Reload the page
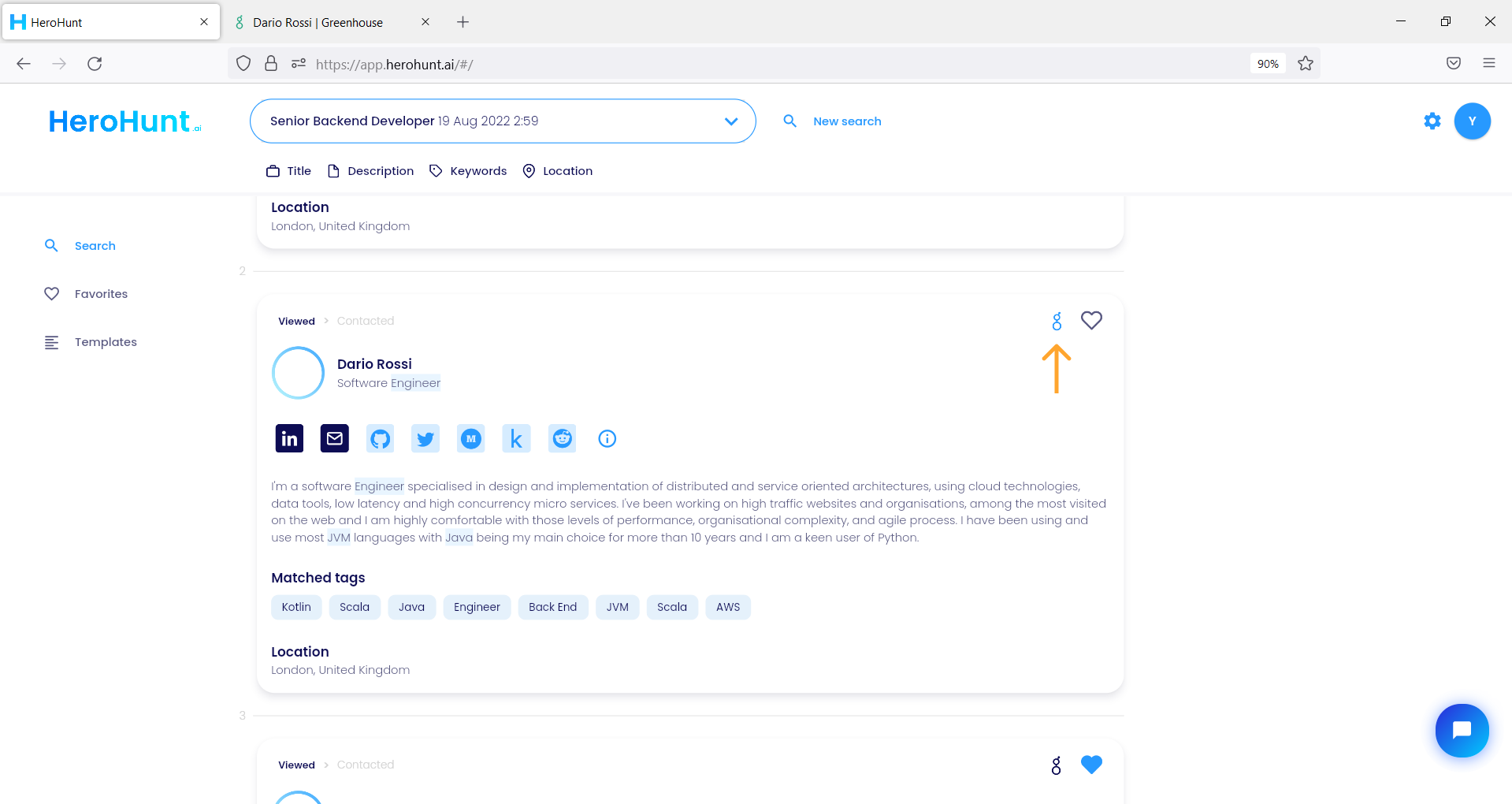Image resolution: width=1512 pixels, height=804 pixels. click(x=95, y=64)
